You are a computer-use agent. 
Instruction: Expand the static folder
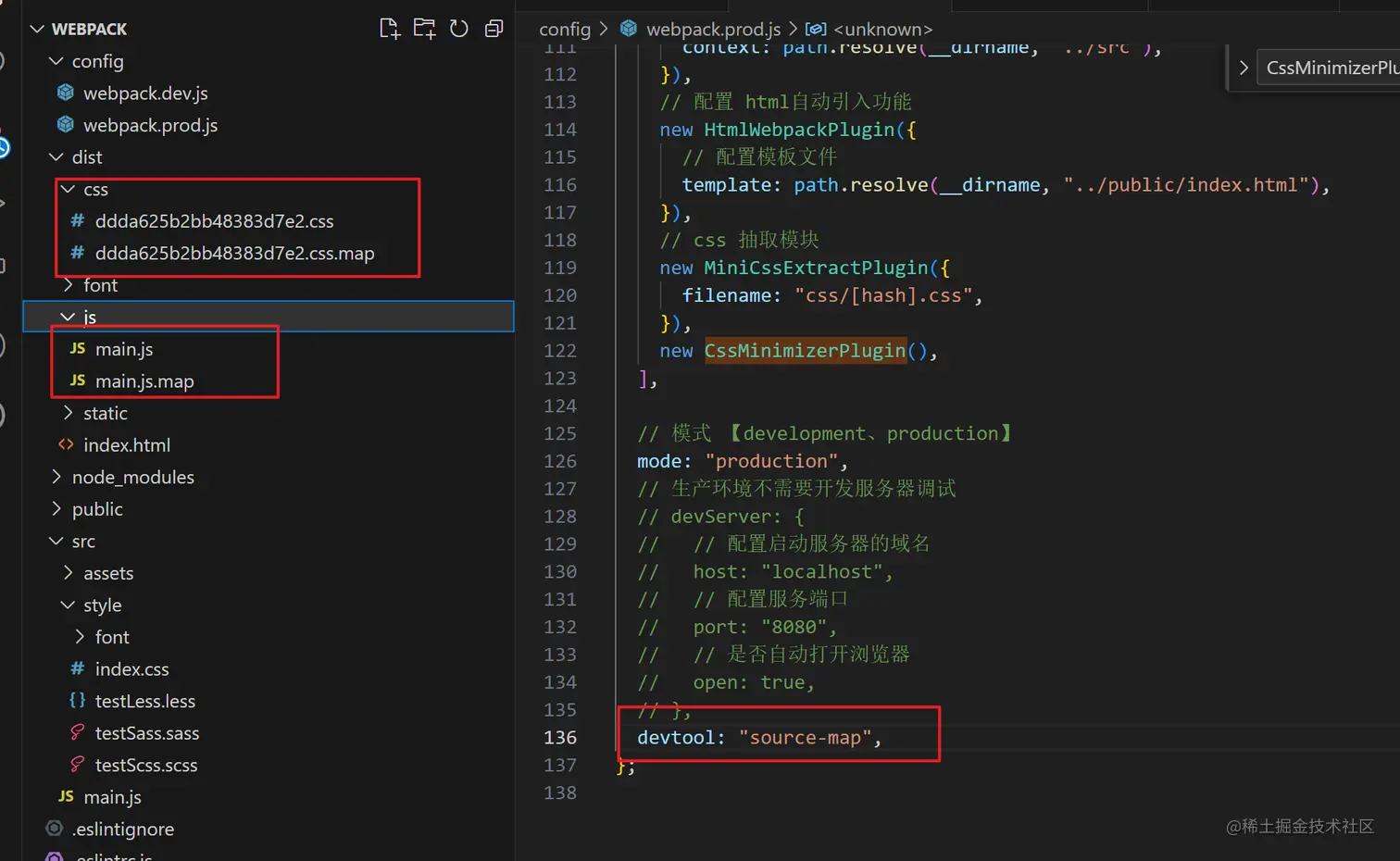(x=68, y=413)
